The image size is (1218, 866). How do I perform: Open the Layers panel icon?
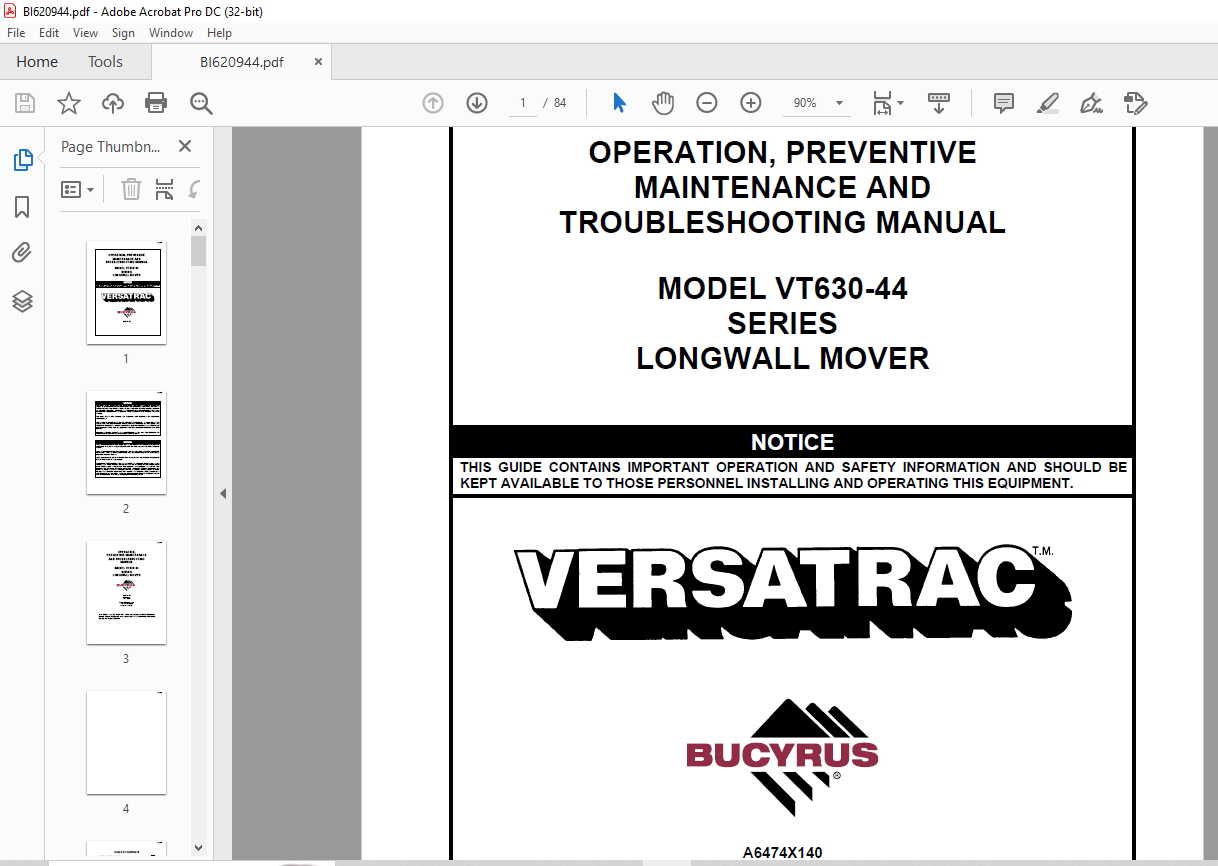[x=22, y=301]
